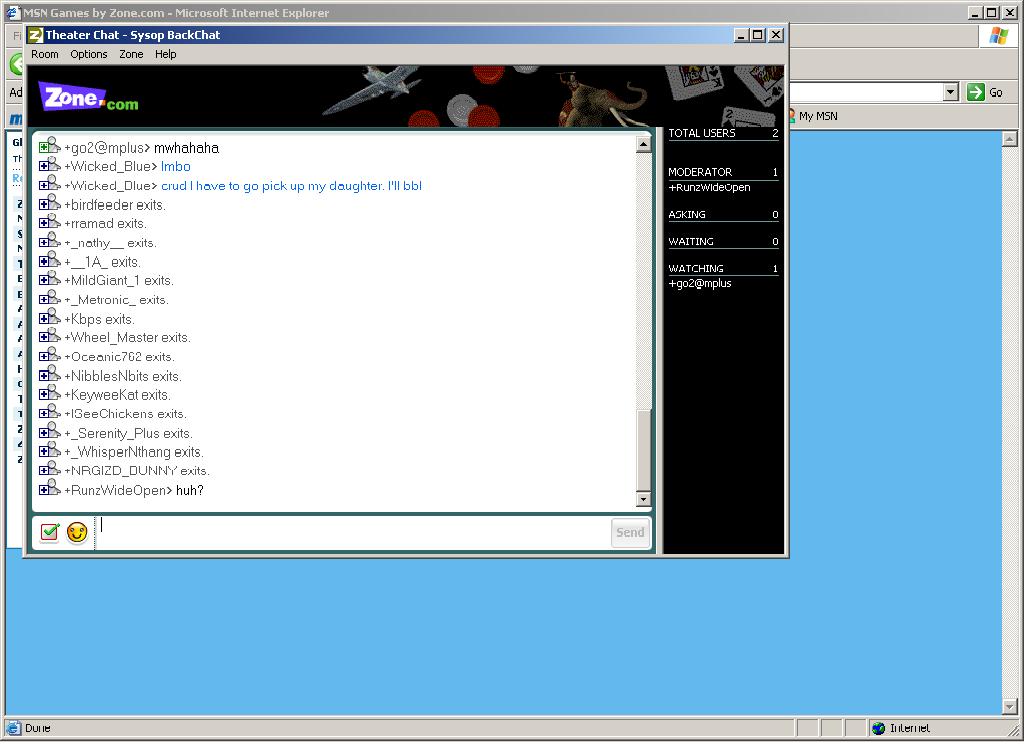The height and width of the screenshot is (744, 1024).
Task: Click user icon beside ISeeChickens exits line
Action: pyautogui.click(x=50, y=412)
